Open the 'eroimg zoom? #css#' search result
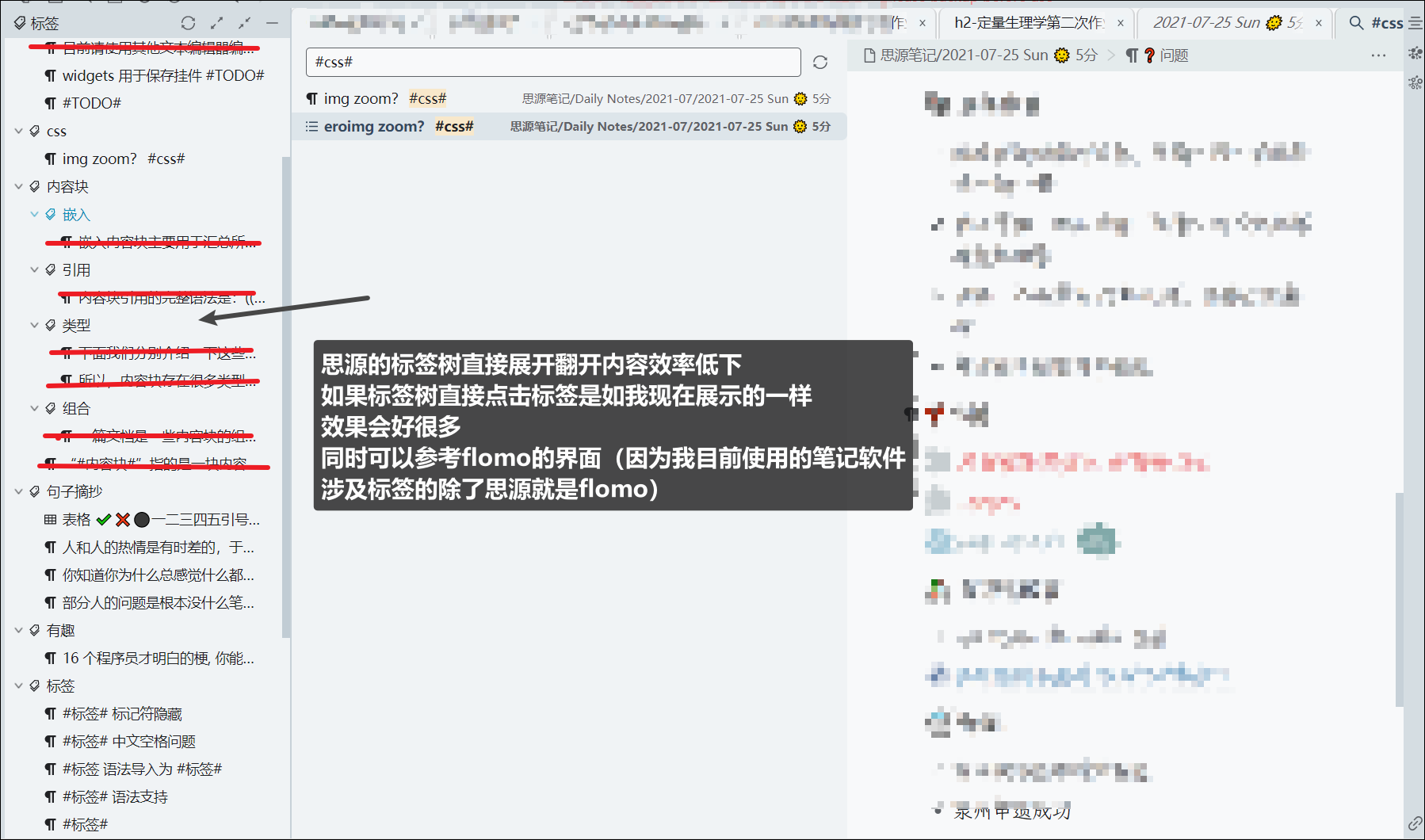Screen dimensions: 1425x840 click(569, 126)
